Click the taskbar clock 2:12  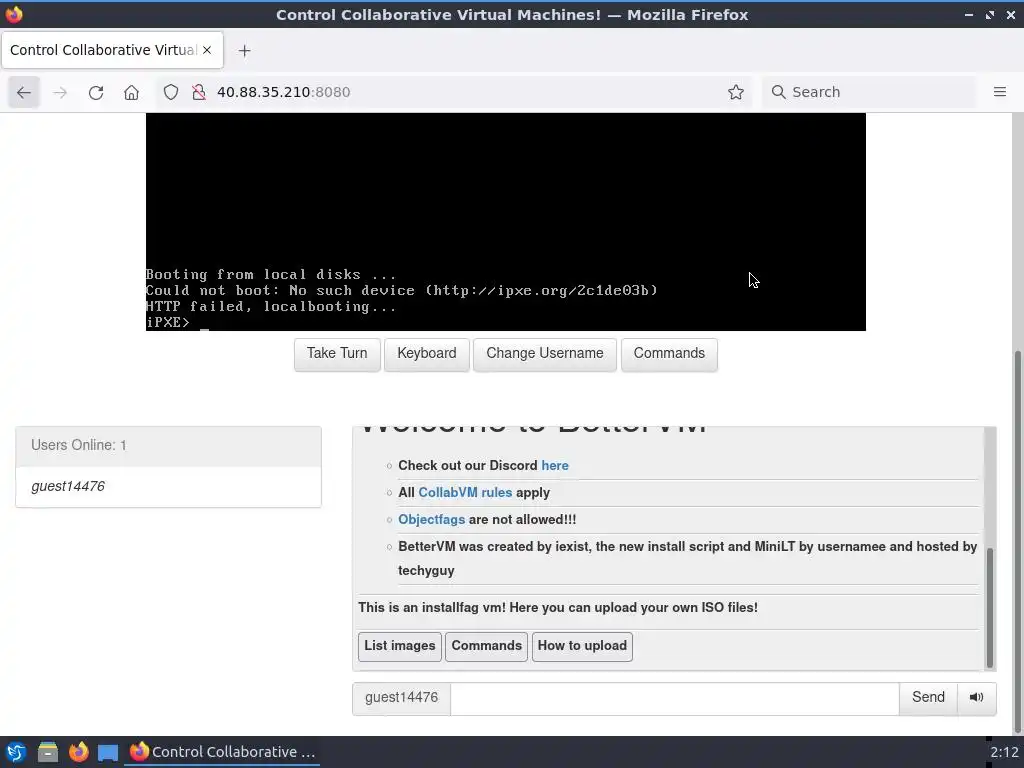pos(1004,752)
